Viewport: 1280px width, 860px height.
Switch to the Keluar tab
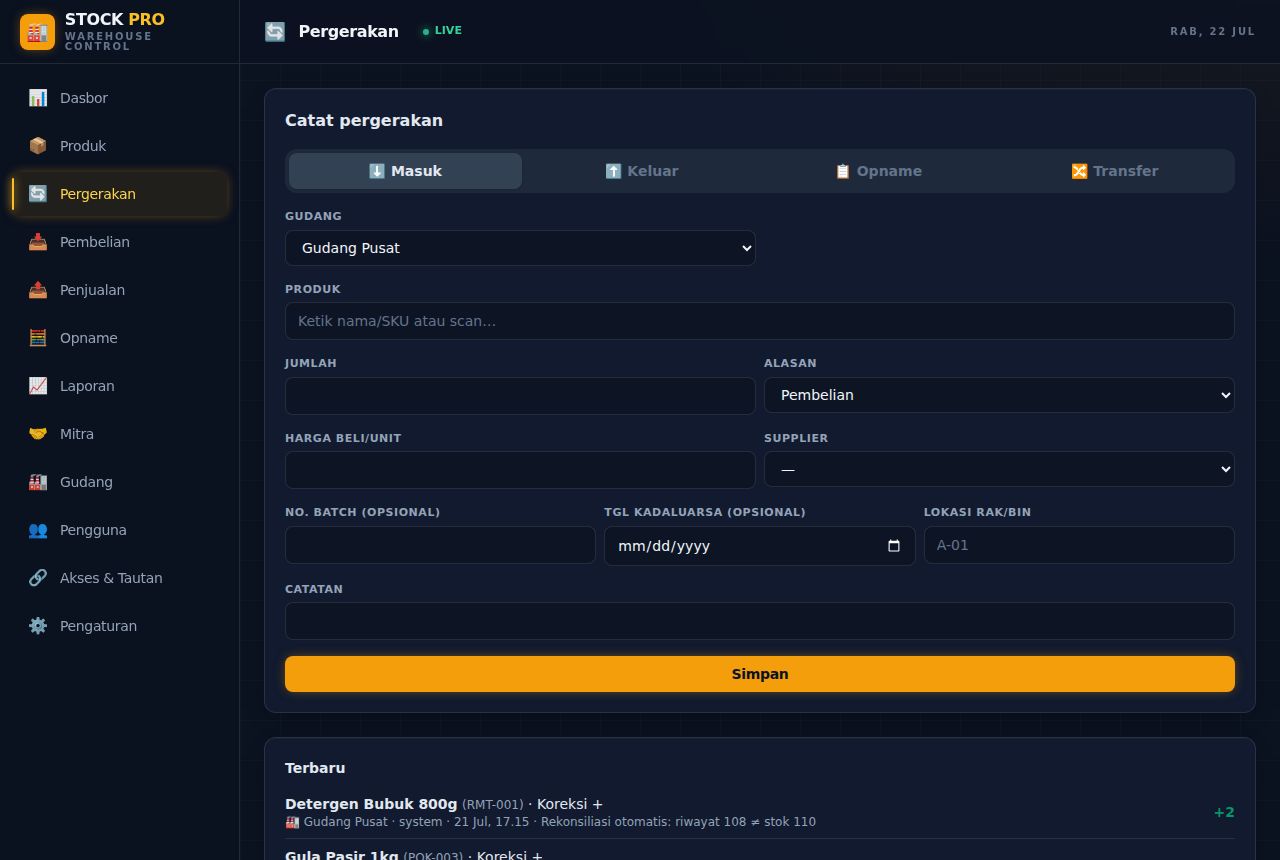642,171
